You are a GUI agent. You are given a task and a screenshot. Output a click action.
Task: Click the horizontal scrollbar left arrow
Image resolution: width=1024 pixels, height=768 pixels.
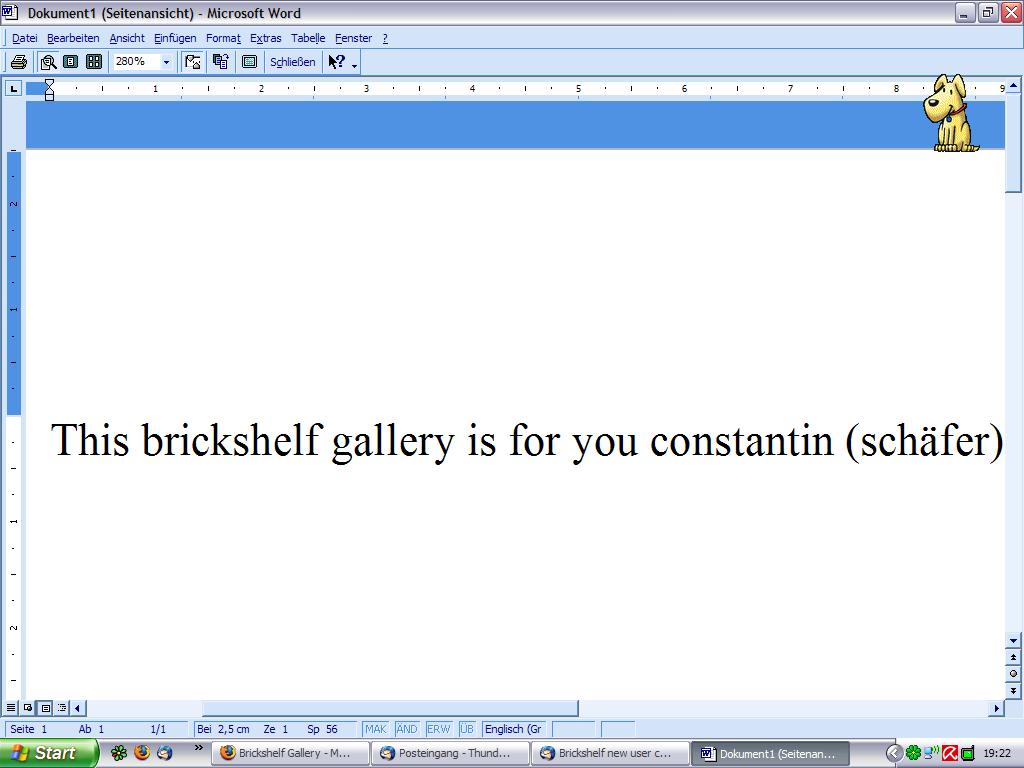point(78,708)
